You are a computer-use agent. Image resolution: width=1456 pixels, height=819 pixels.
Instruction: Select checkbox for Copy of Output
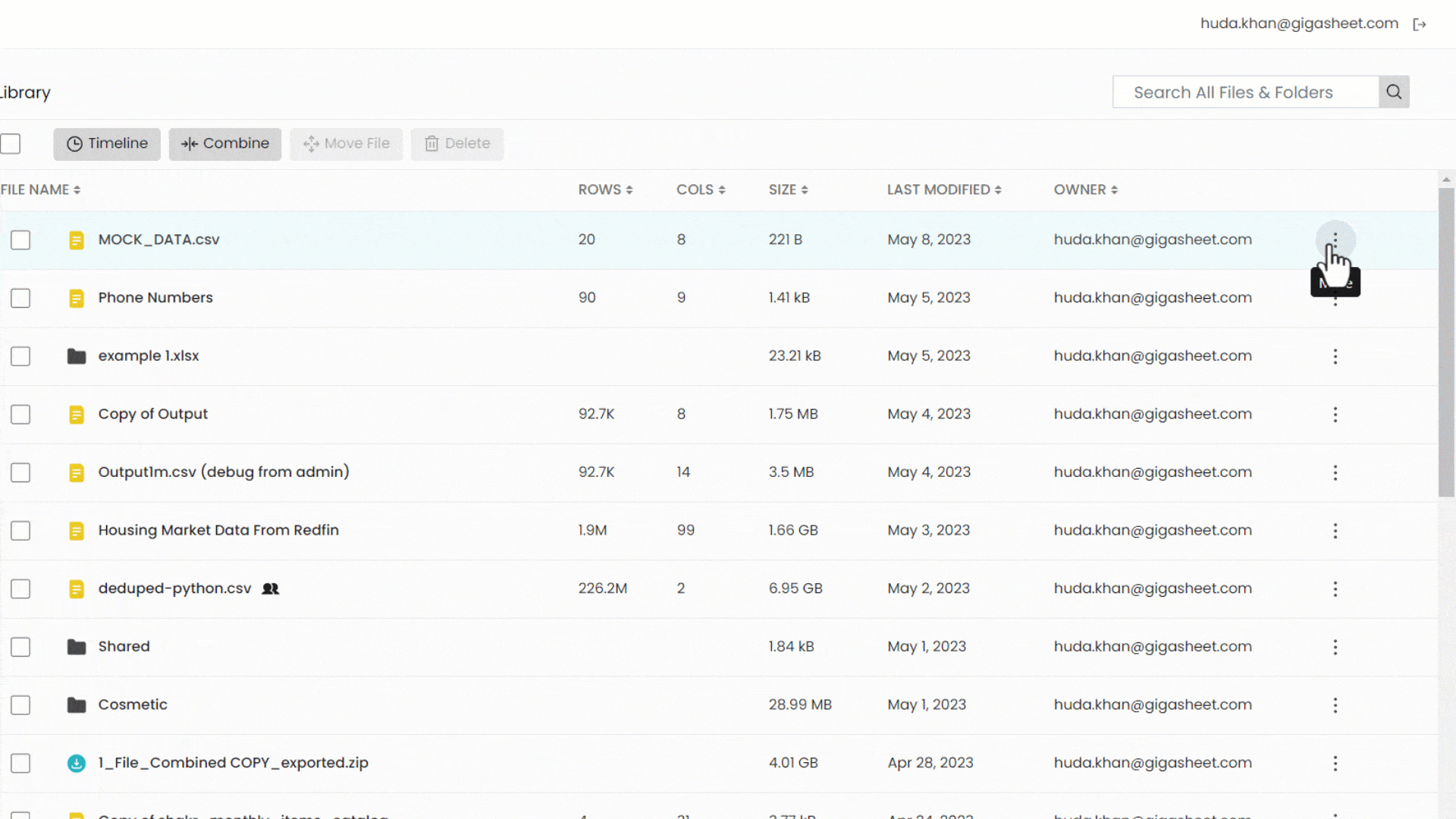tap(20, 414)
